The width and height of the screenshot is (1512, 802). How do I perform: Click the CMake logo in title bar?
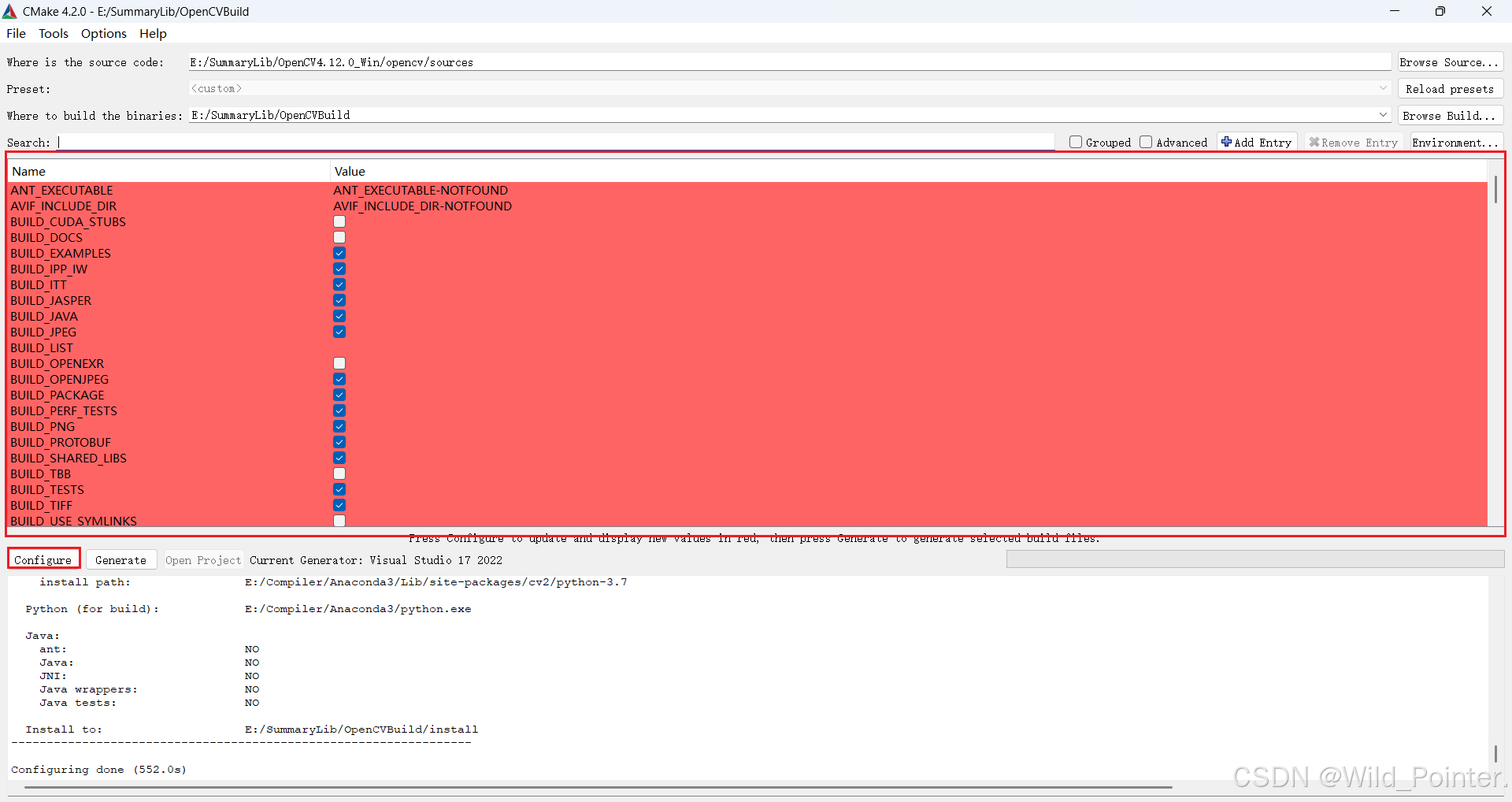pos(9,11)
